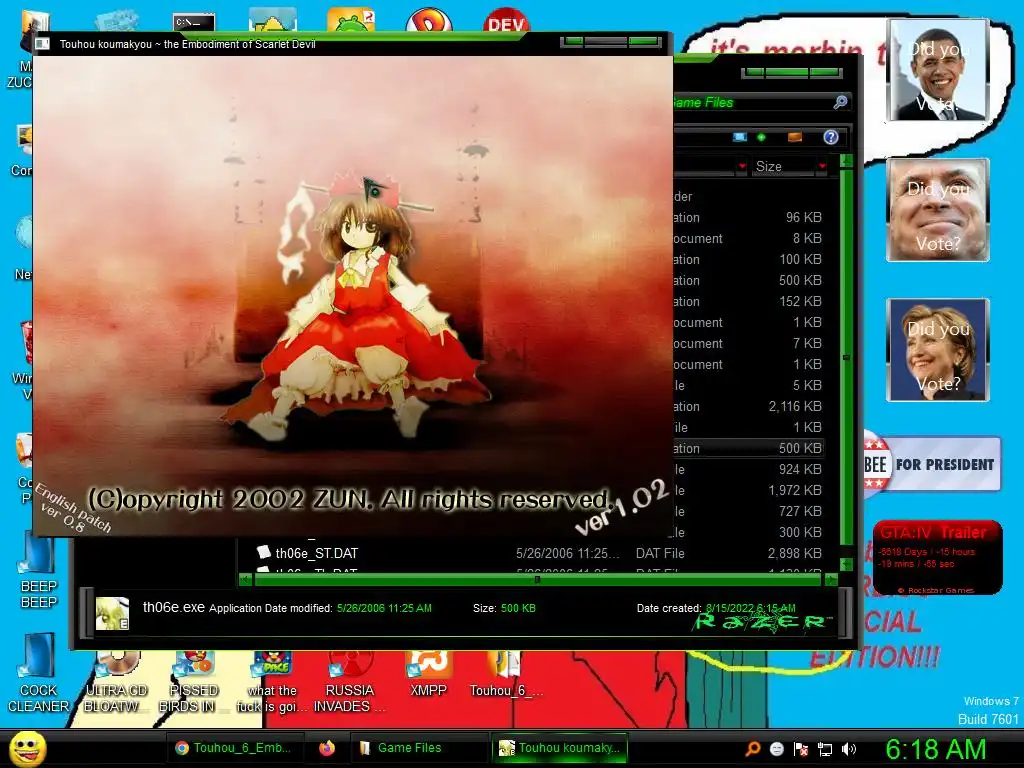This screenshot has width=1024, height=768.
Task: Click the 8 KB size value
Action: [x=807, y=238]
